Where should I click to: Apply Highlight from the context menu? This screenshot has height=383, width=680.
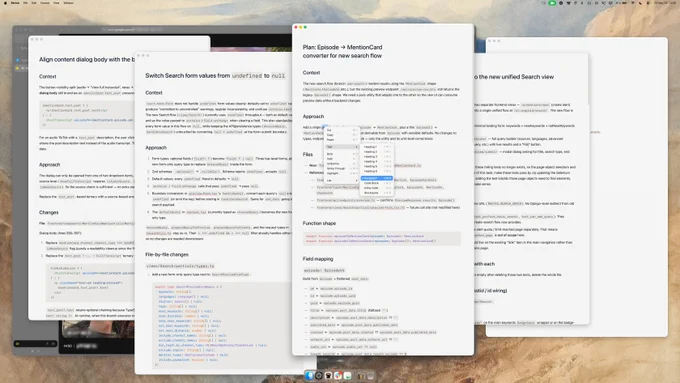point(341,173)
